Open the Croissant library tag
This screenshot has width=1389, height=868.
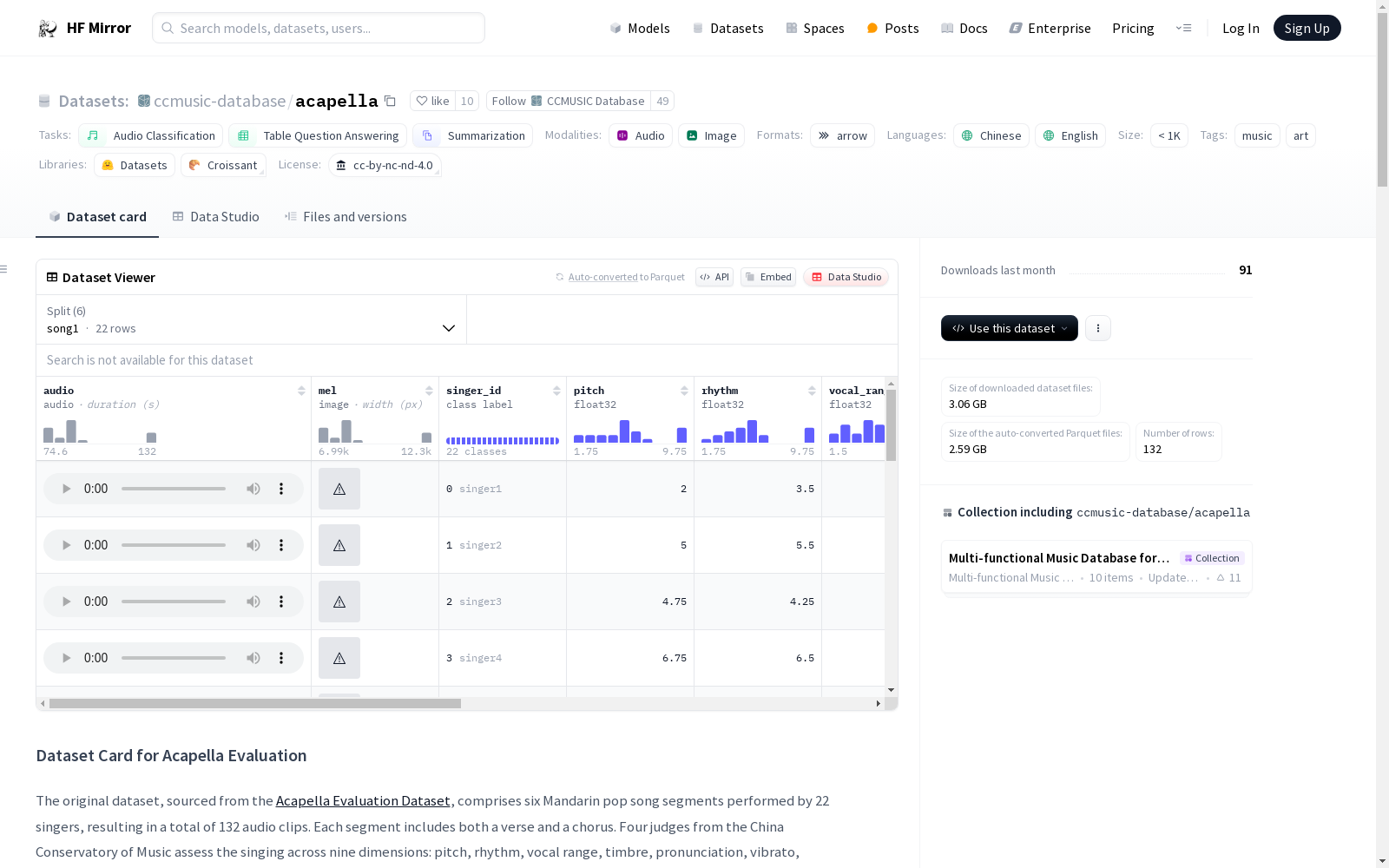pos(223,165)
